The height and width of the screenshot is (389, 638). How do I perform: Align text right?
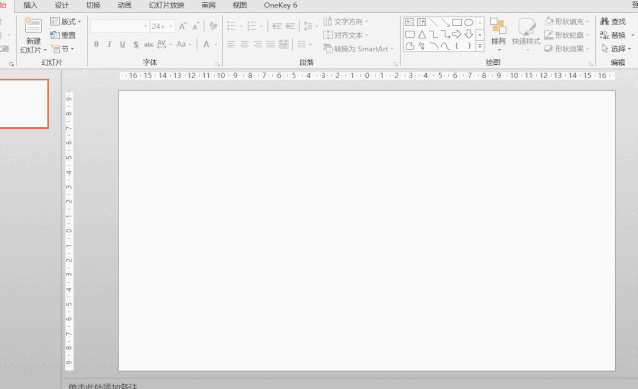point(258,44)
